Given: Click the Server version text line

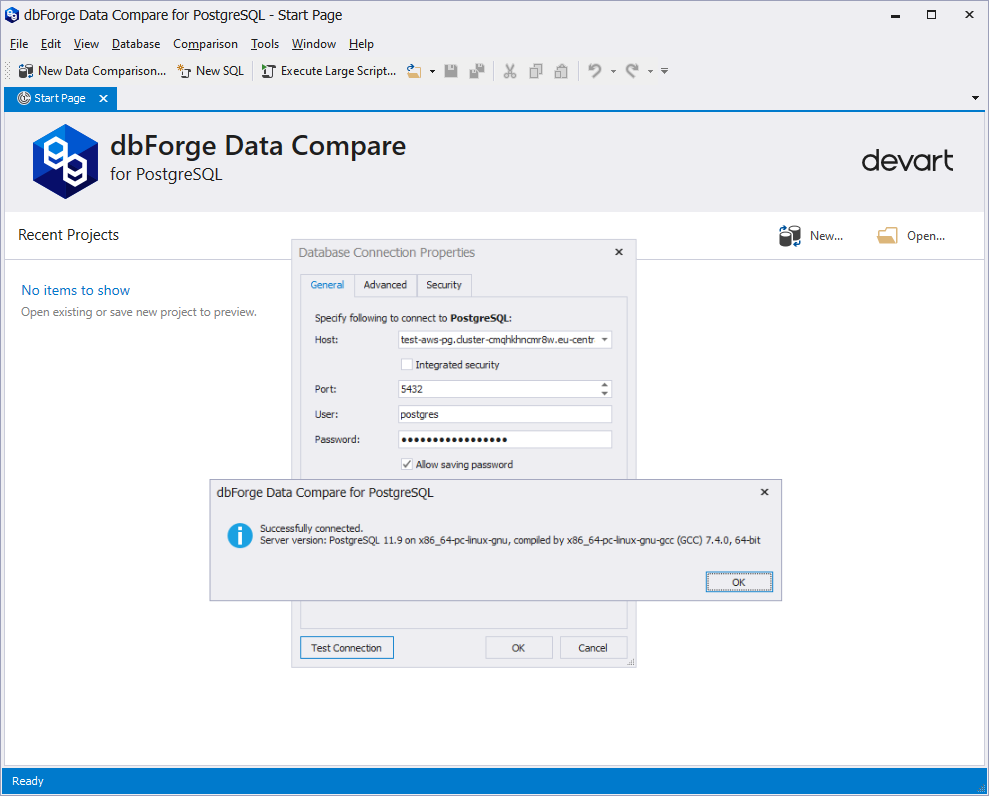Looking at the screenshot, I should tap(510, 541).
